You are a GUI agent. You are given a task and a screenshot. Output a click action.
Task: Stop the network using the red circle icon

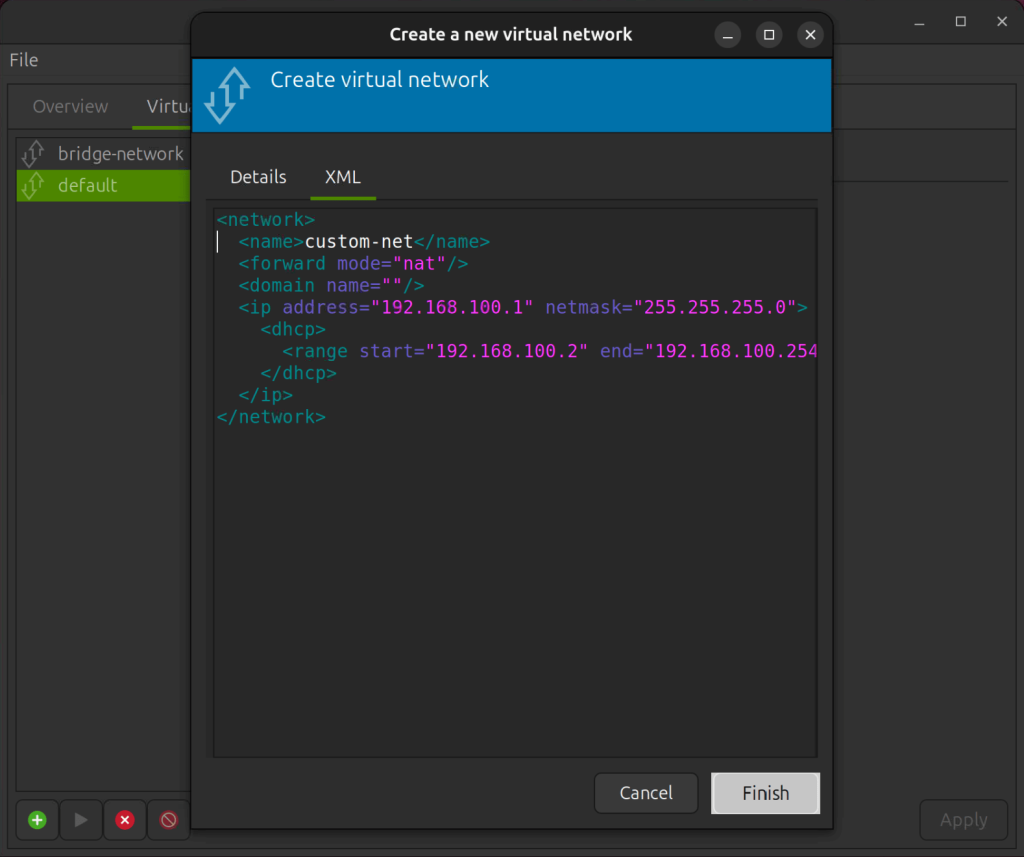click(x=168, y=820)
